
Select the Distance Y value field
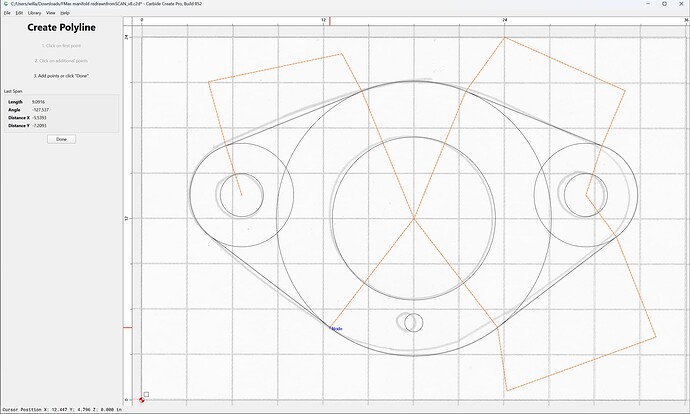pyautogui.click(x=39, y=125)
